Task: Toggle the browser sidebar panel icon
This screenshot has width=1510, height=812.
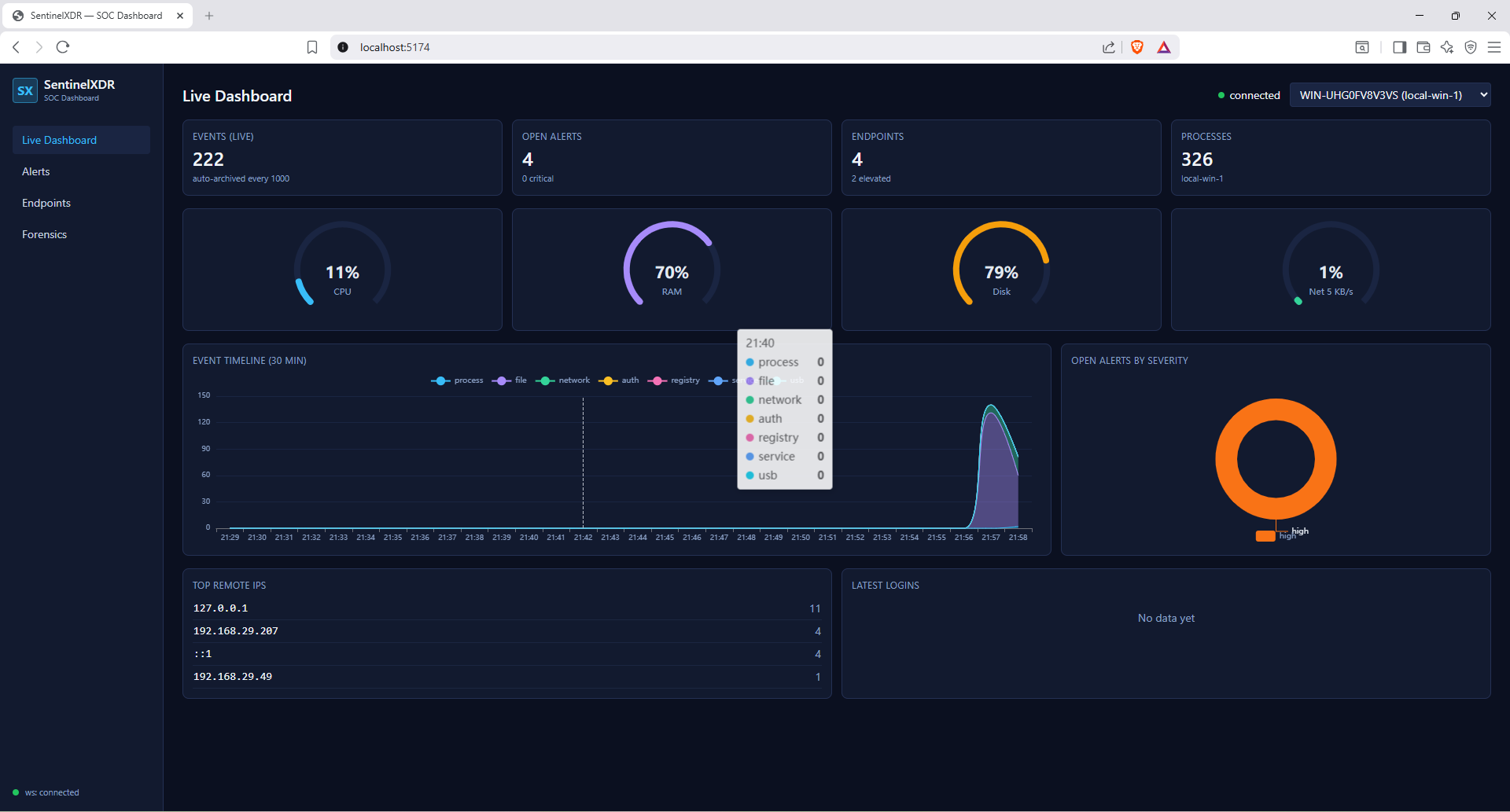Action: click(x=1399, y=47)
